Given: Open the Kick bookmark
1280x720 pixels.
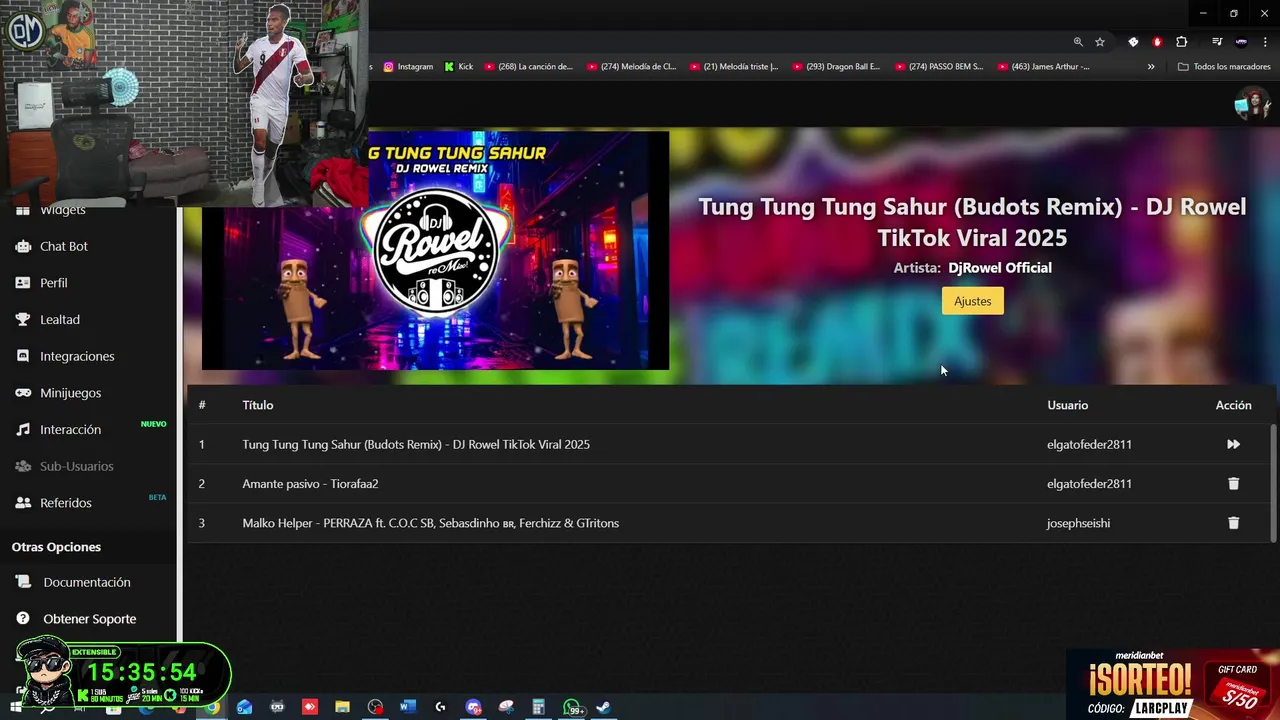Looking at the screenshot, I should [459, 67].
